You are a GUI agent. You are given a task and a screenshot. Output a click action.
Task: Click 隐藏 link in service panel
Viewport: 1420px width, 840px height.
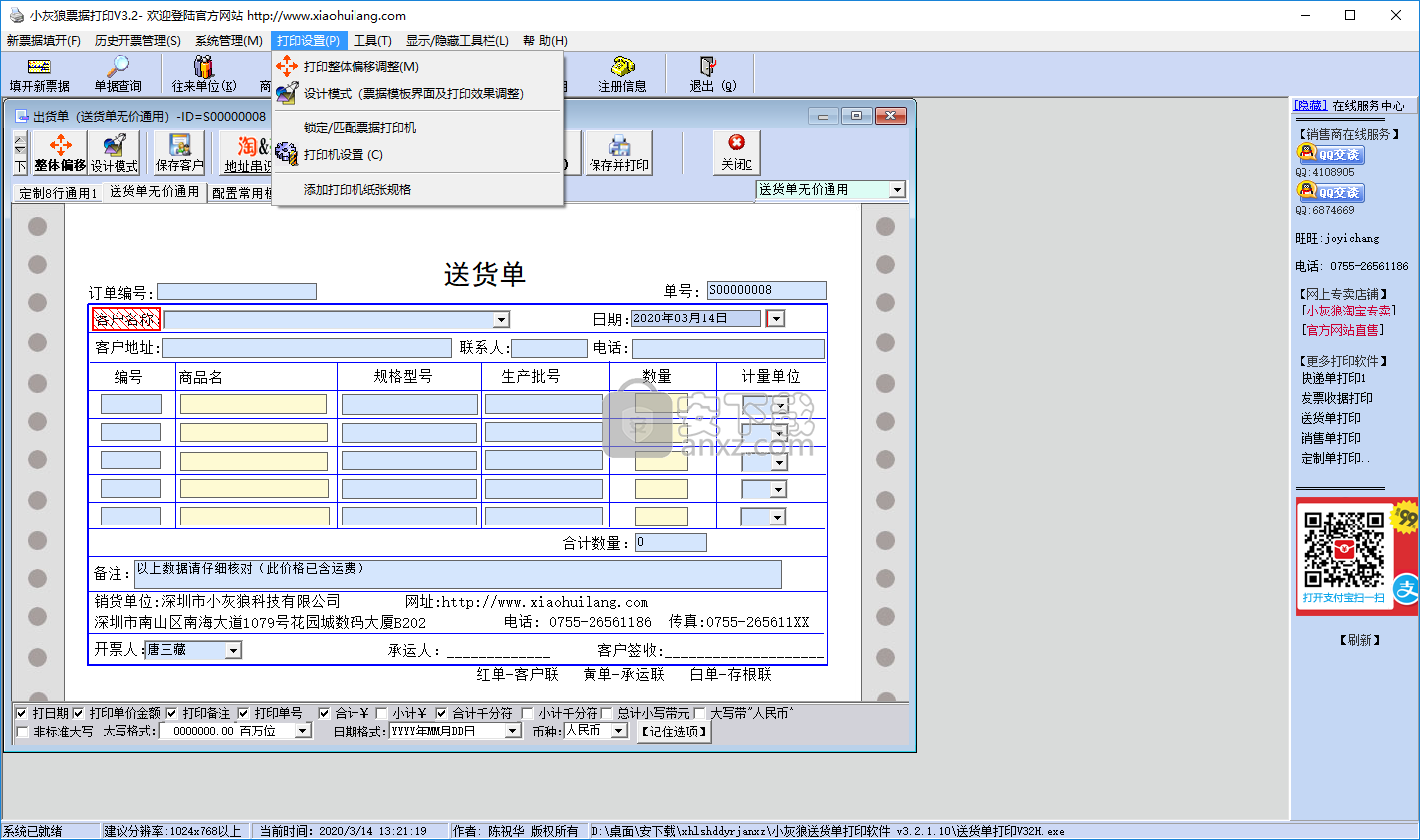1310,105
